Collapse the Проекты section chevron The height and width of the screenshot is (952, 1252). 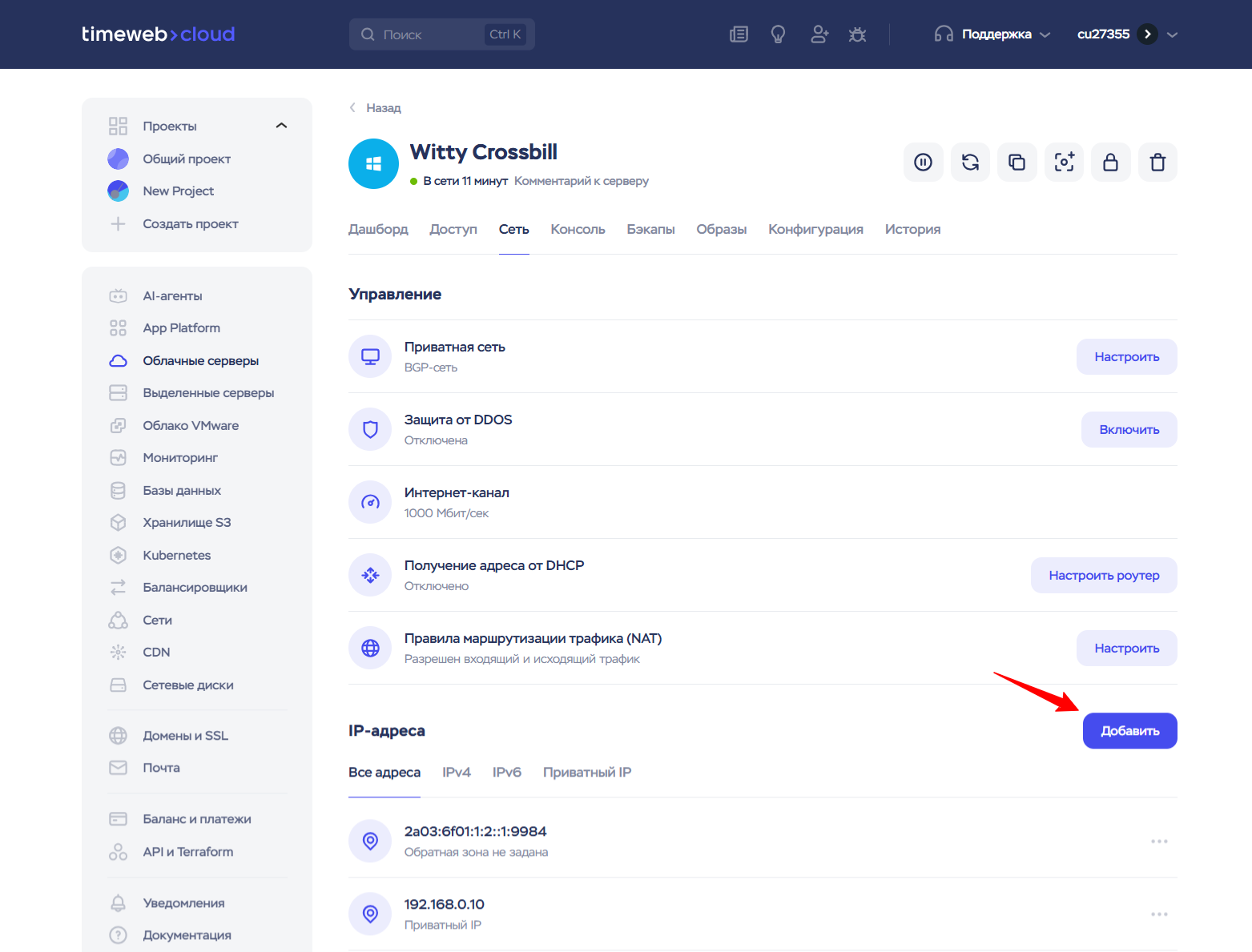281,126
